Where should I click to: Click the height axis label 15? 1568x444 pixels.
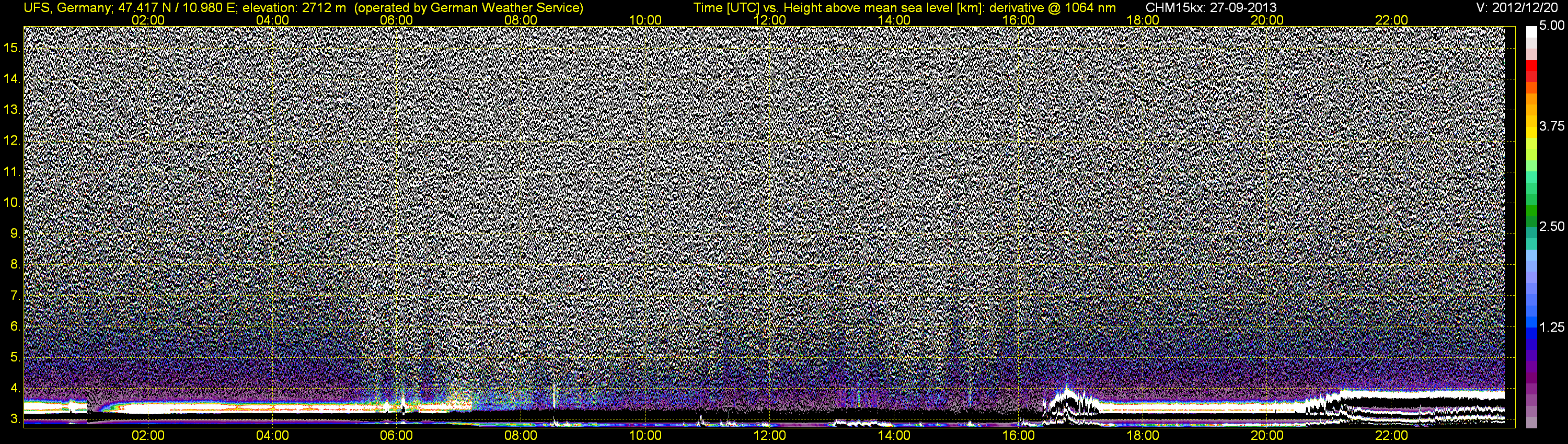[12, 48]
